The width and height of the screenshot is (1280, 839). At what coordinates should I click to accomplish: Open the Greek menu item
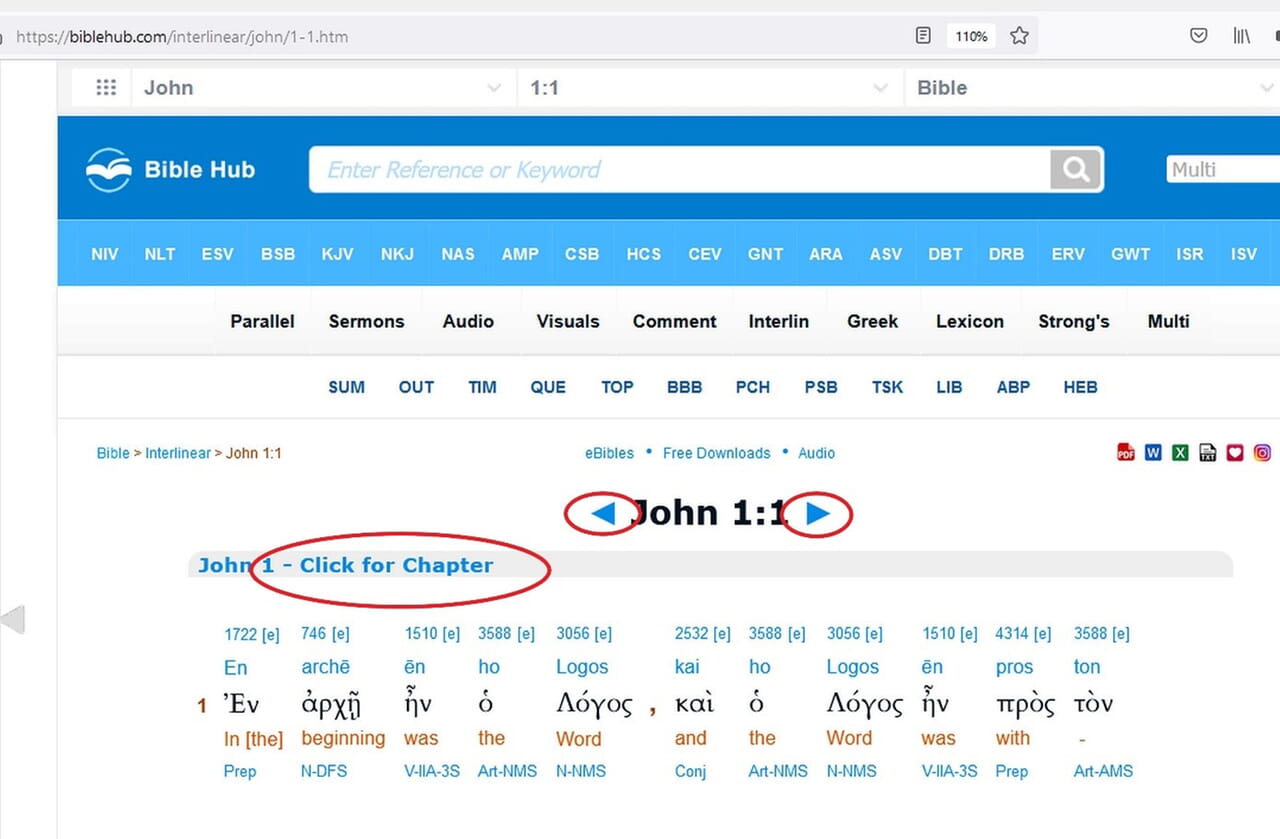coord(873,321)
